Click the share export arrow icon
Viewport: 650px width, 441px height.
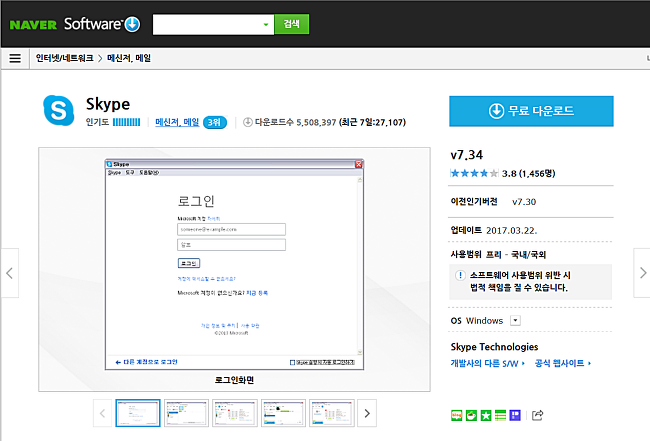pos(538,415)
